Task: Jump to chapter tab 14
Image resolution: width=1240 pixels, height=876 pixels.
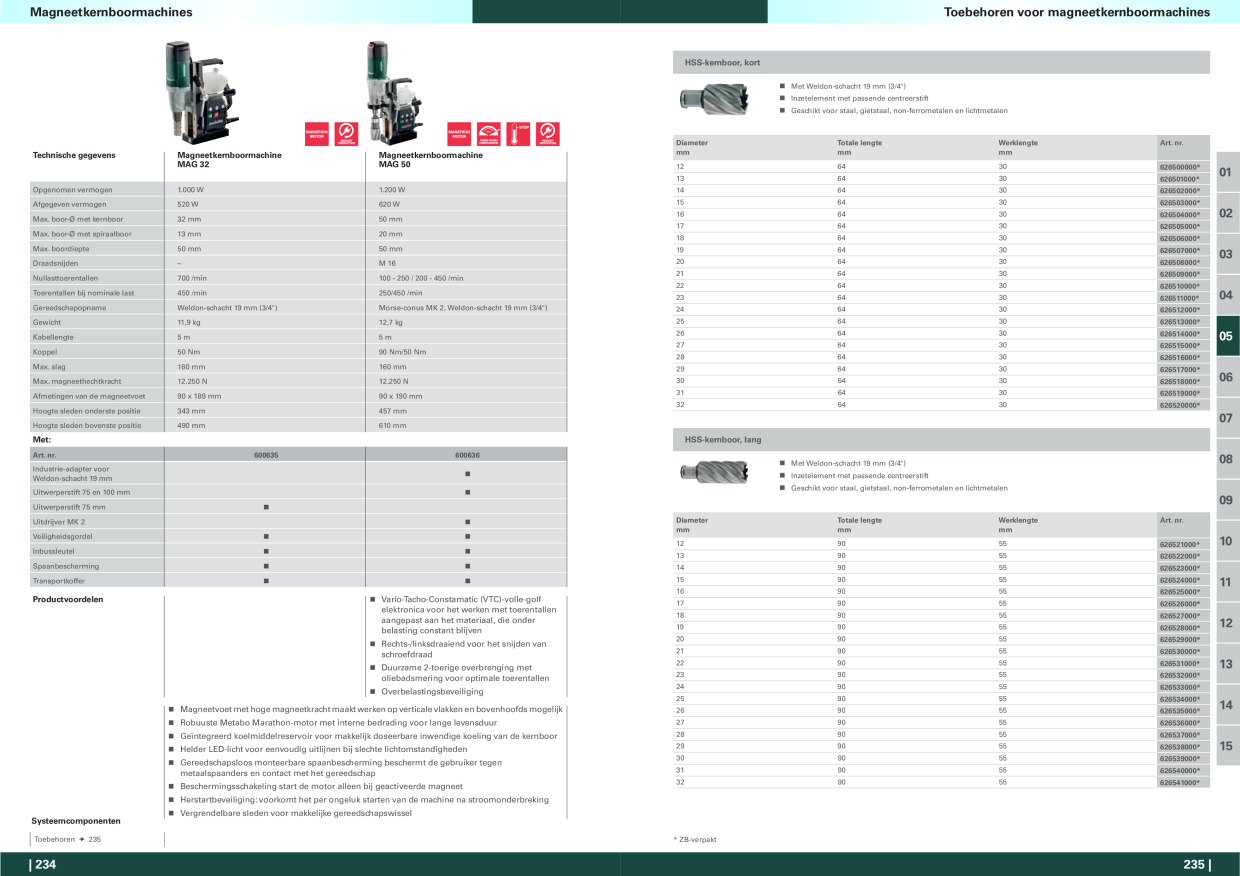Action: 1226,705
